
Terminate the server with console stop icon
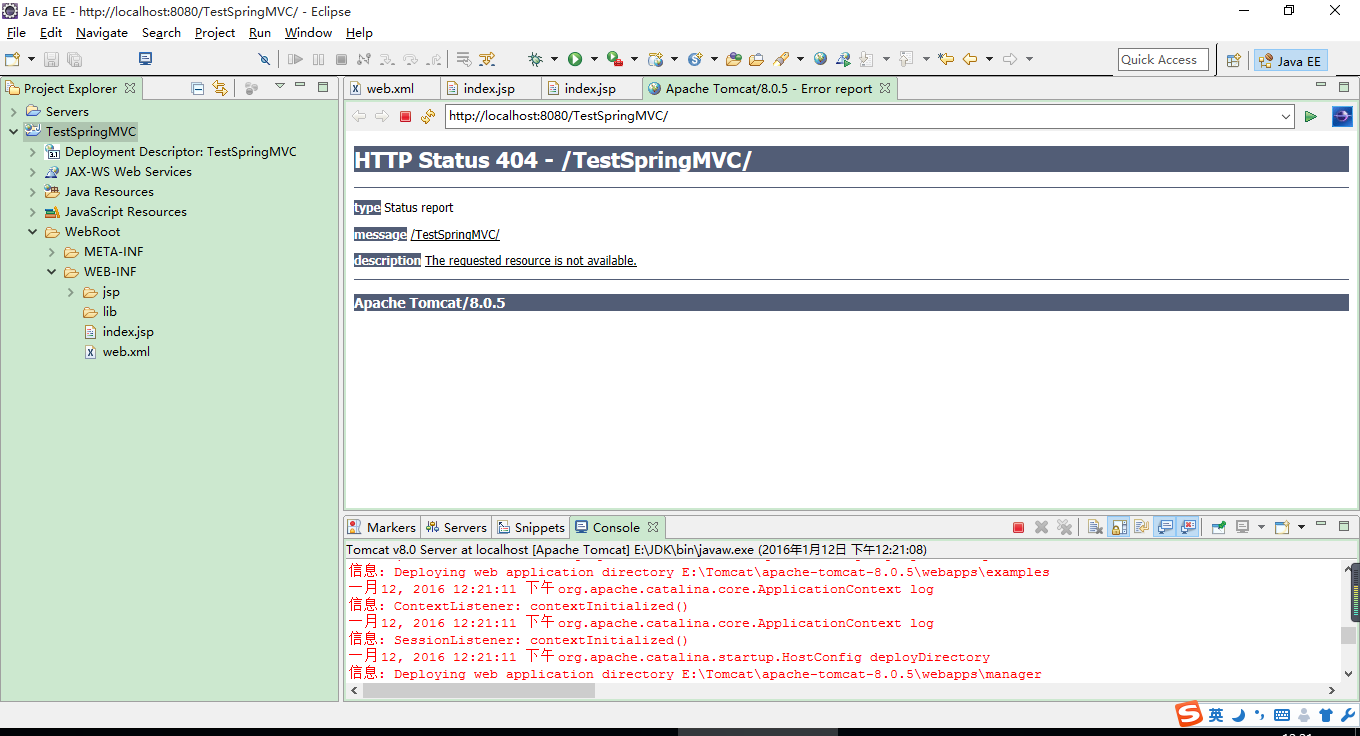click(x=1018, y=527)
